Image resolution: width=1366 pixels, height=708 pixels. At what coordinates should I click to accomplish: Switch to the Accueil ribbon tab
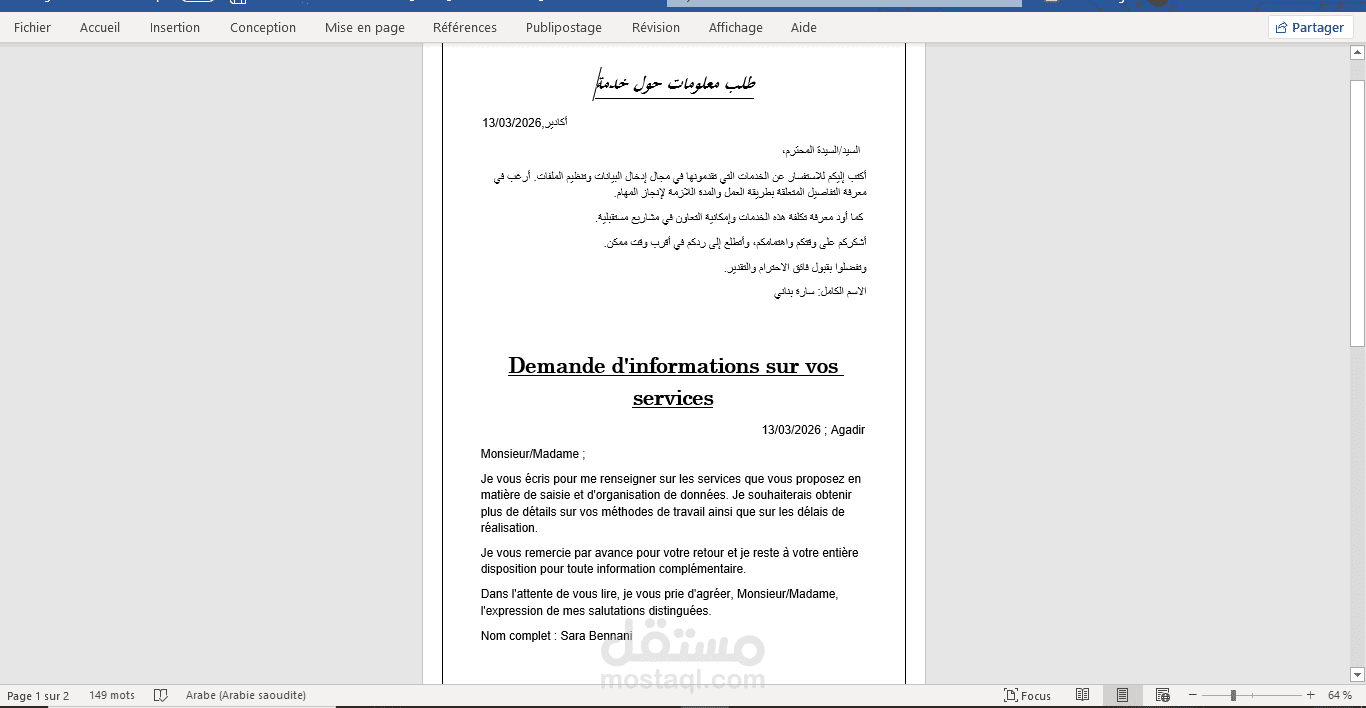pos(100,27)
